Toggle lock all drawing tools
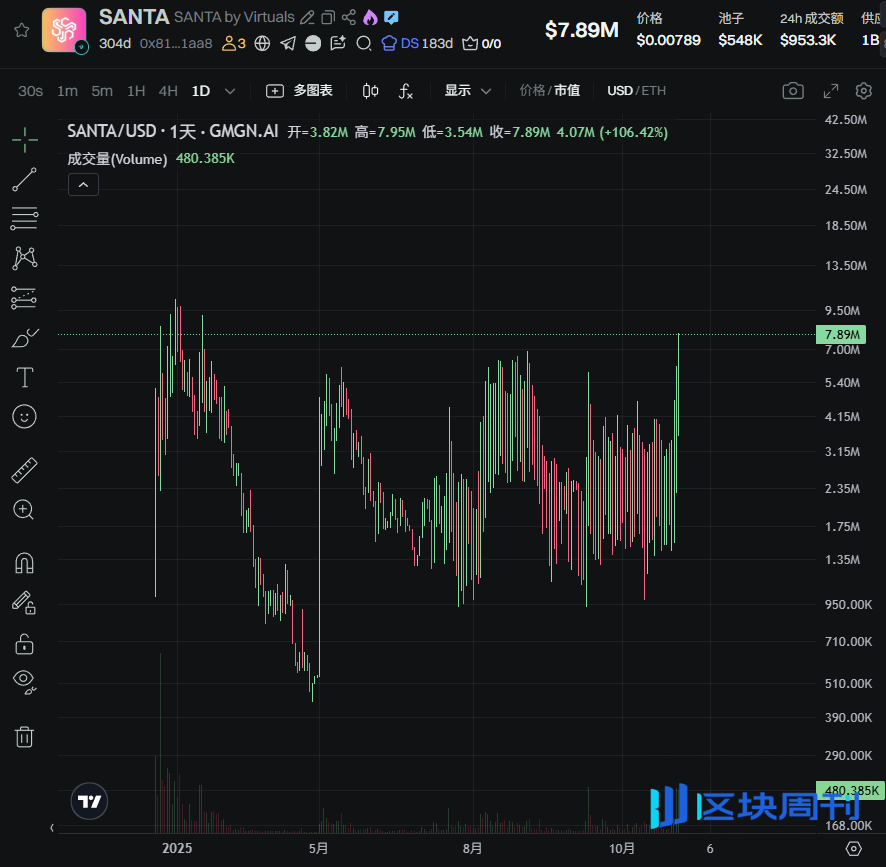886x867 pixels. [x=25, y=643]
